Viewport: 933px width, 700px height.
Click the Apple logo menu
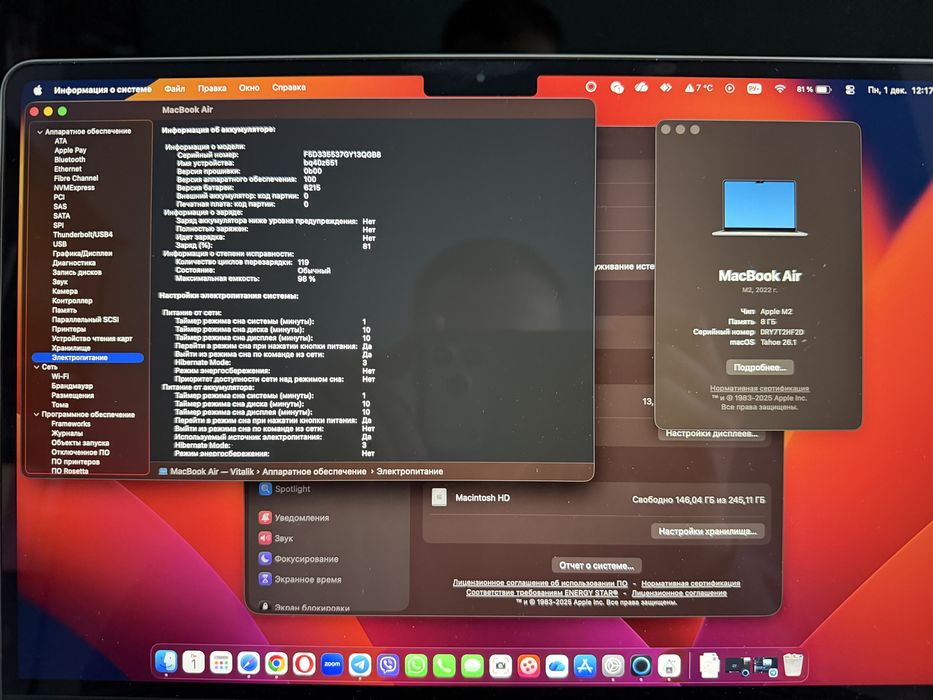click(x=38, y=90)
